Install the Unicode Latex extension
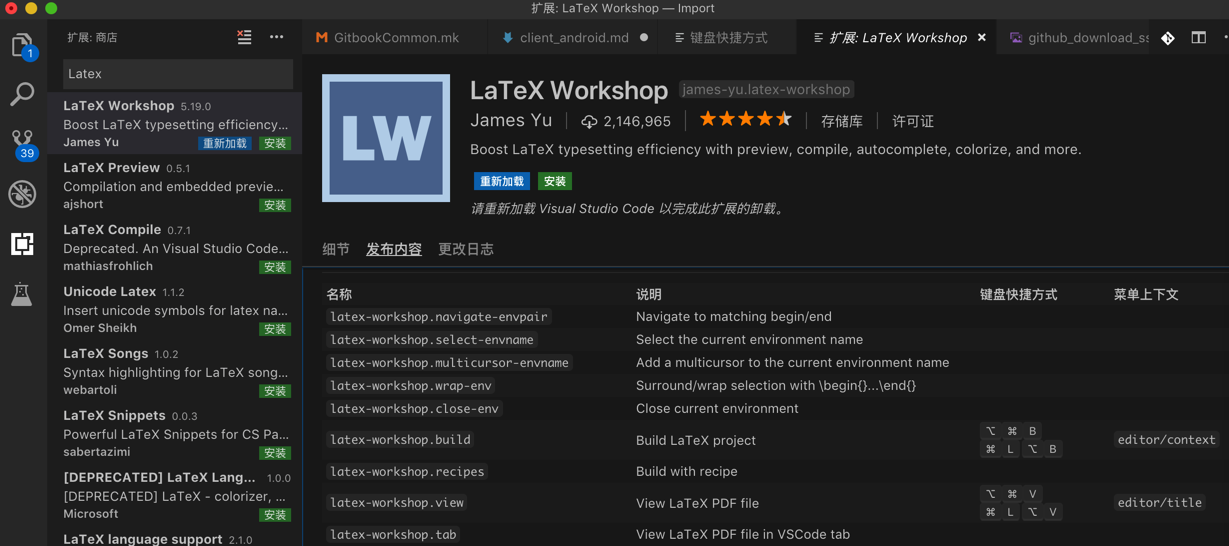Screen dimensions: 1229x546 [x=275, y=329]
